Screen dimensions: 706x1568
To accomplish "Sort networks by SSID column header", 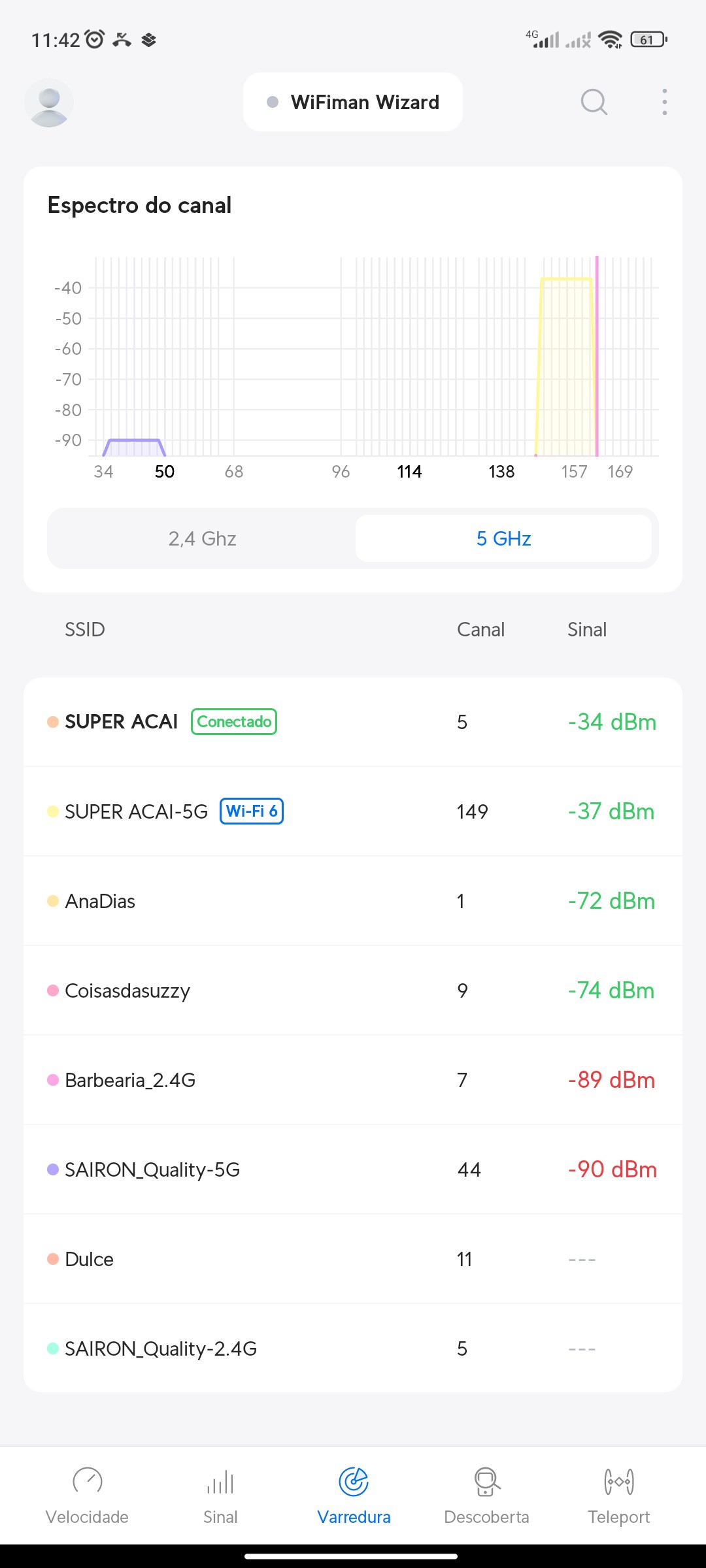I will (85, 629).
